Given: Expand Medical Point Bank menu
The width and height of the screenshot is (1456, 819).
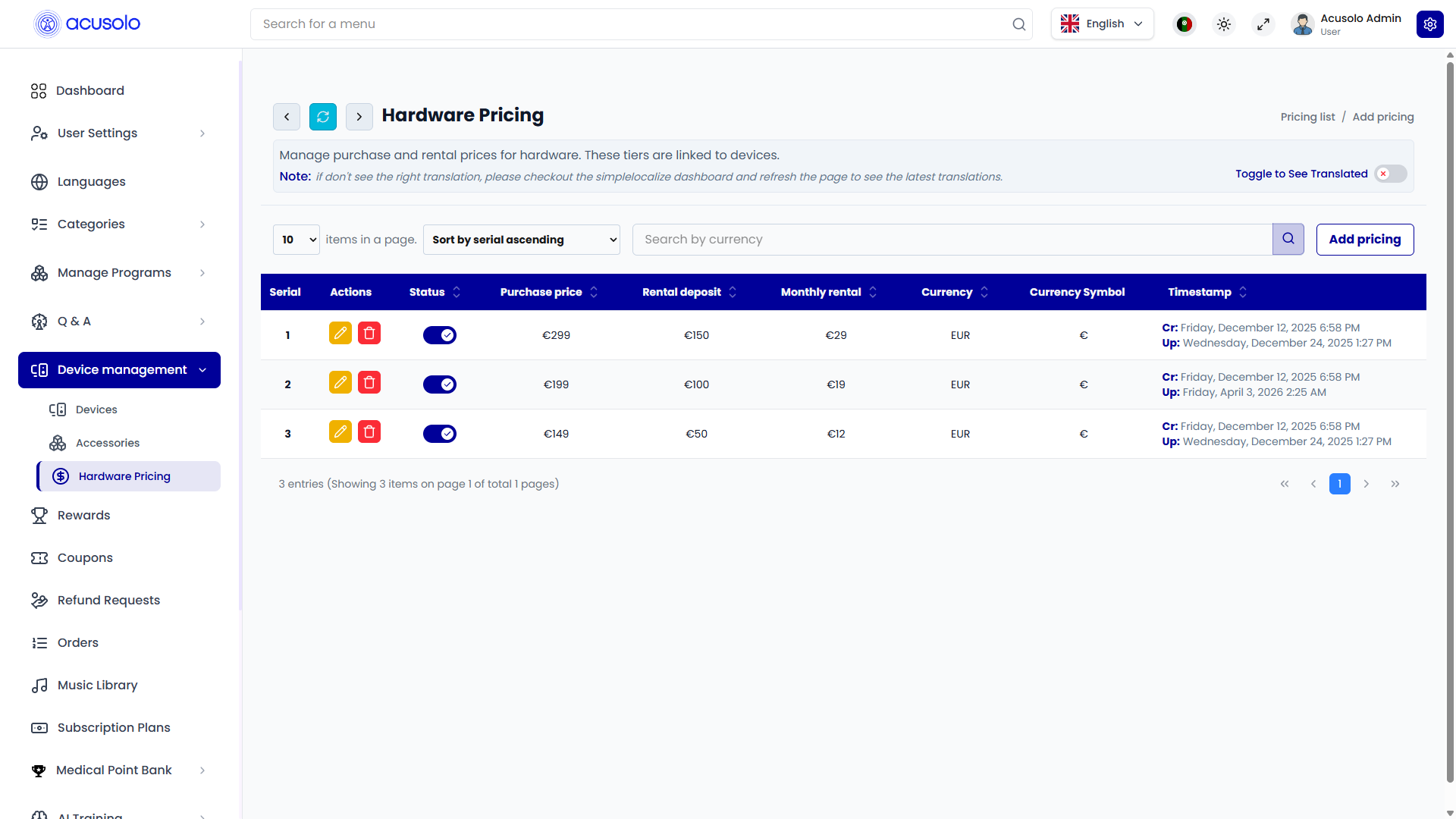Looking at the screenshot, I should coord(119,770).
